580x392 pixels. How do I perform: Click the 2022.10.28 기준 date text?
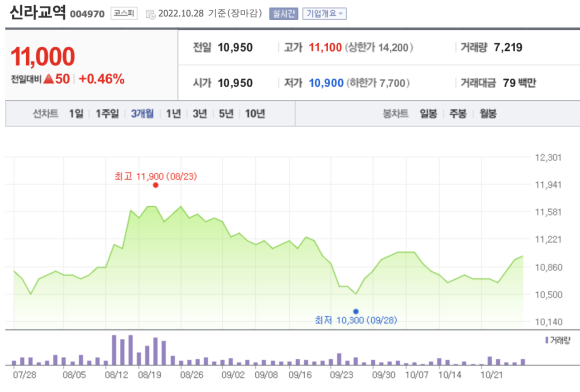(x=210, y=14)
